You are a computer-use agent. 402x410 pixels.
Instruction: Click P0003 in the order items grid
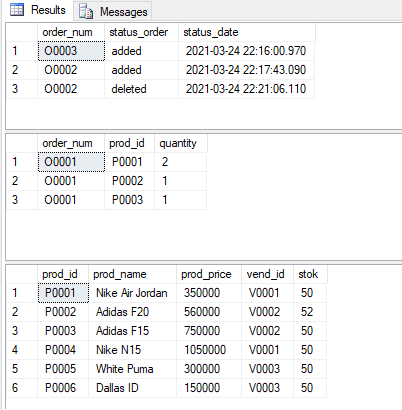coord(129,200)
